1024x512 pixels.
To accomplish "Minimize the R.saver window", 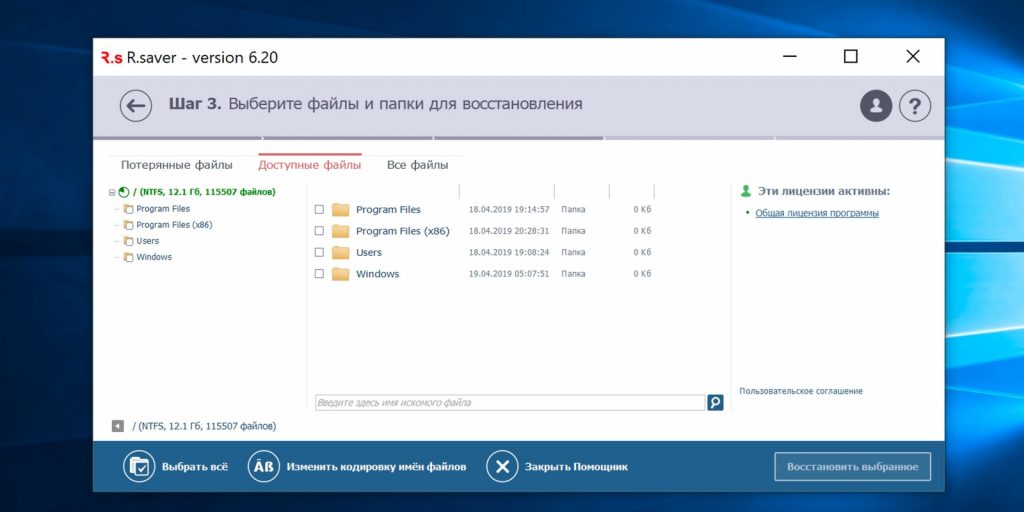I will [789, 57].
